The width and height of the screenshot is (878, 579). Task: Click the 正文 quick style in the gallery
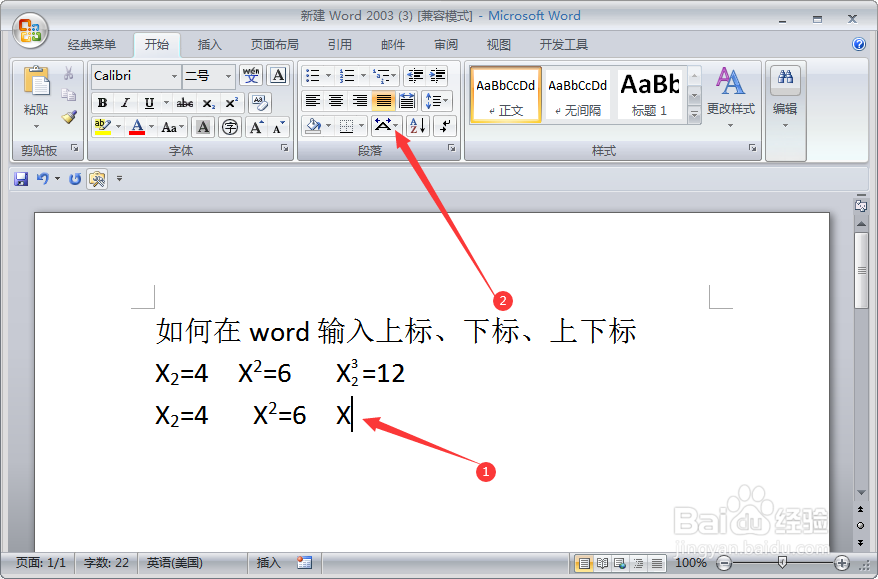coord(504,94)
